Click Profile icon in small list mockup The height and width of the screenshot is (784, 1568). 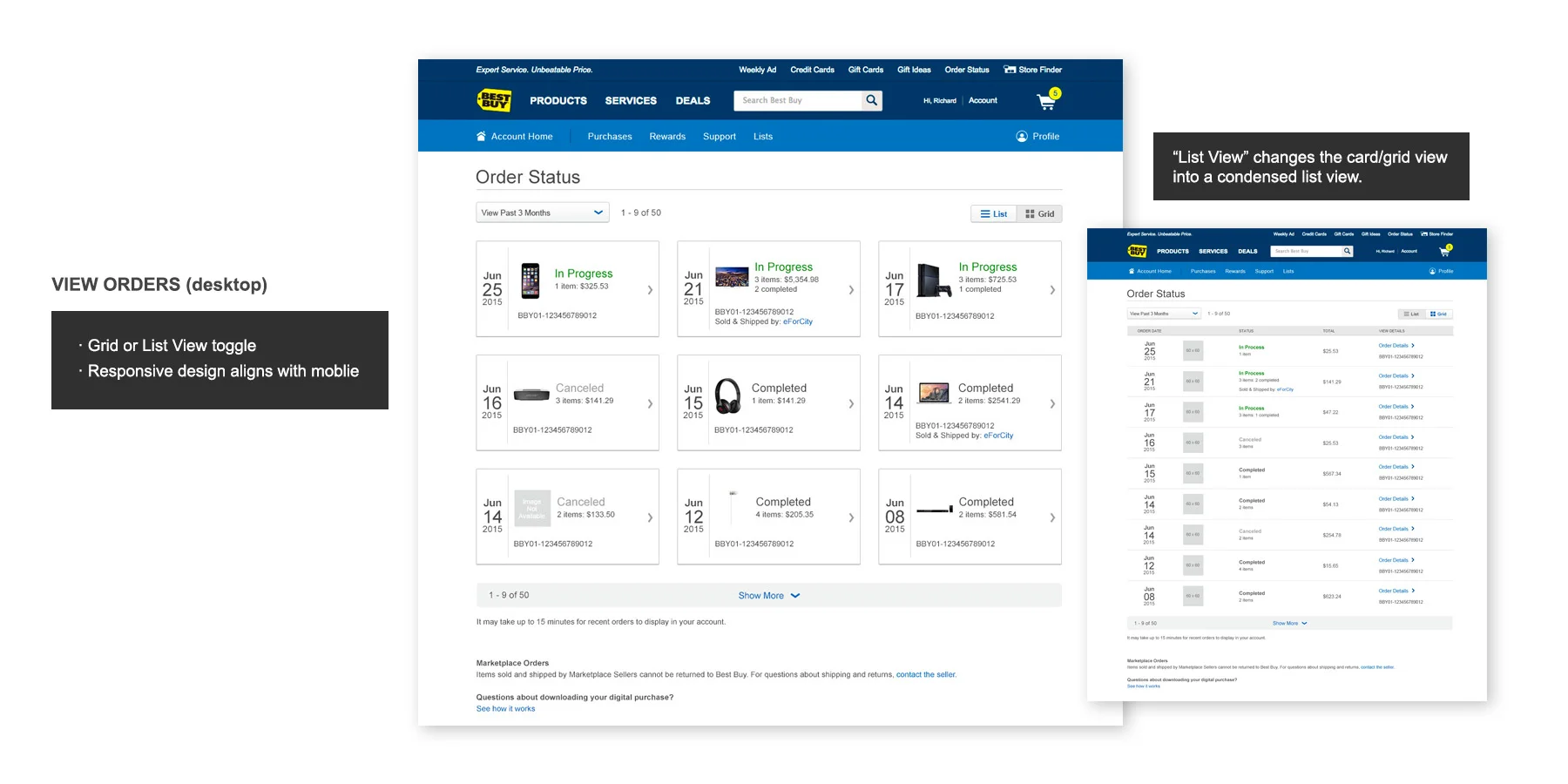point(1432,271)
